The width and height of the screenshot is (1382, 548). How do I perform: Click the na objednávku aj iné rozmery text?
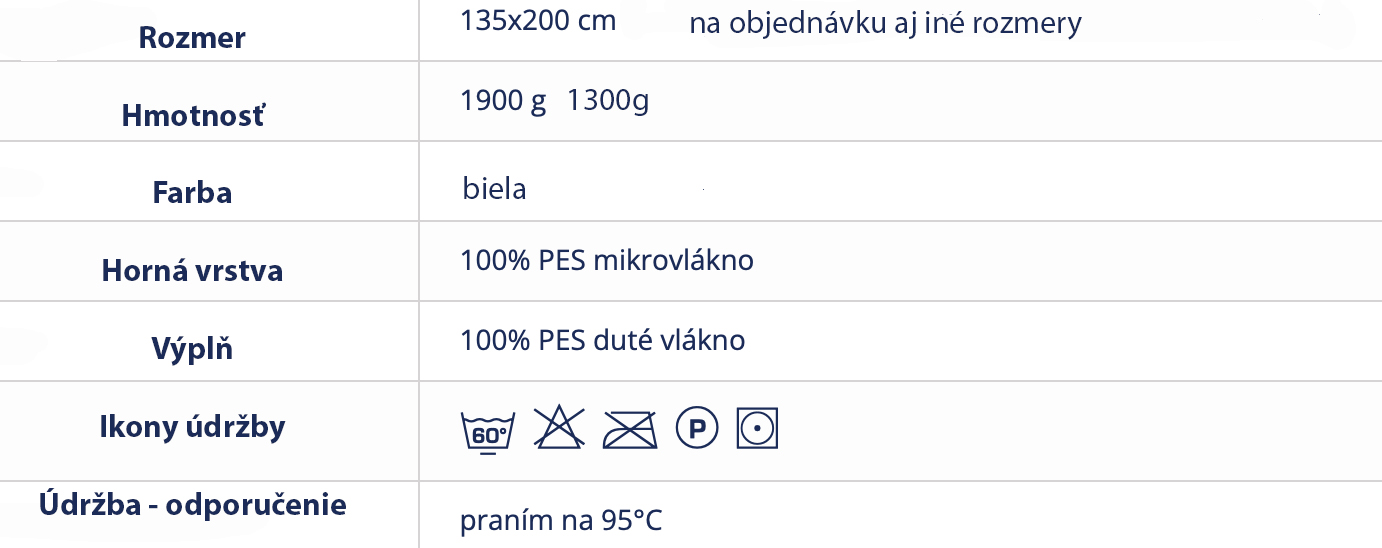(885, 24)
